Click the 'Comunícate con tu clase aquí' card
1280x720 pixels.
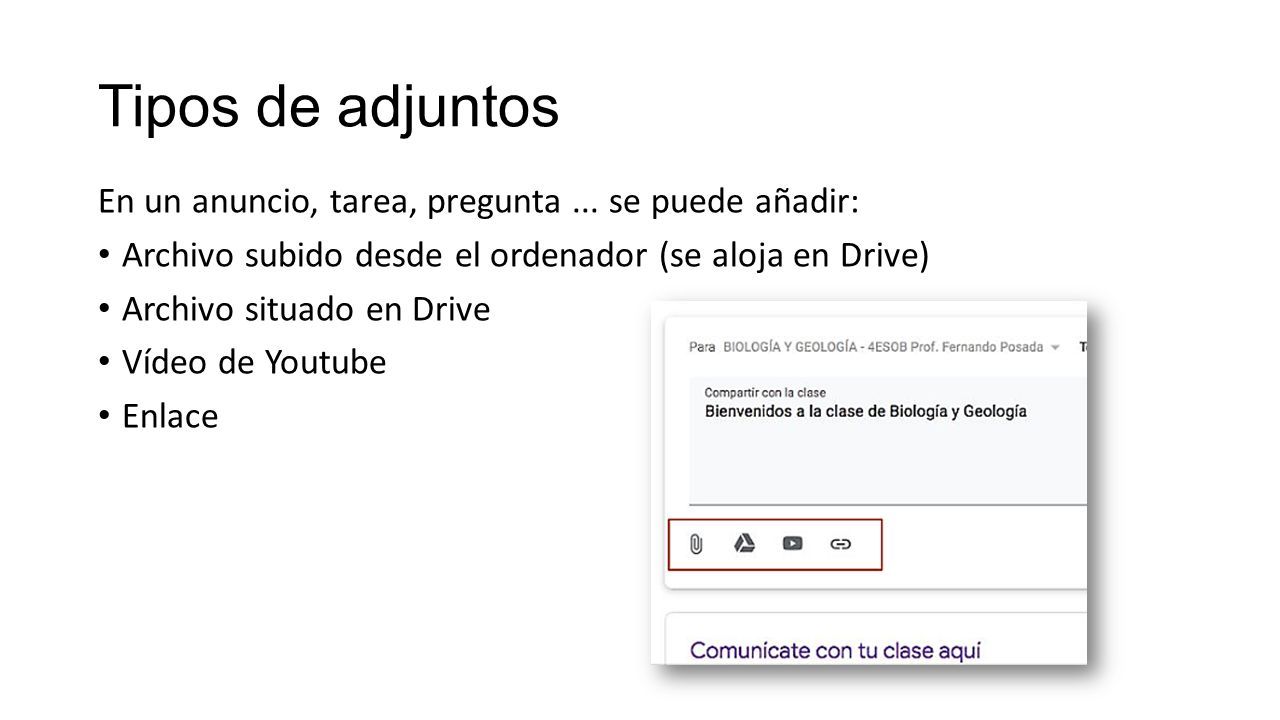coord(876,638)
